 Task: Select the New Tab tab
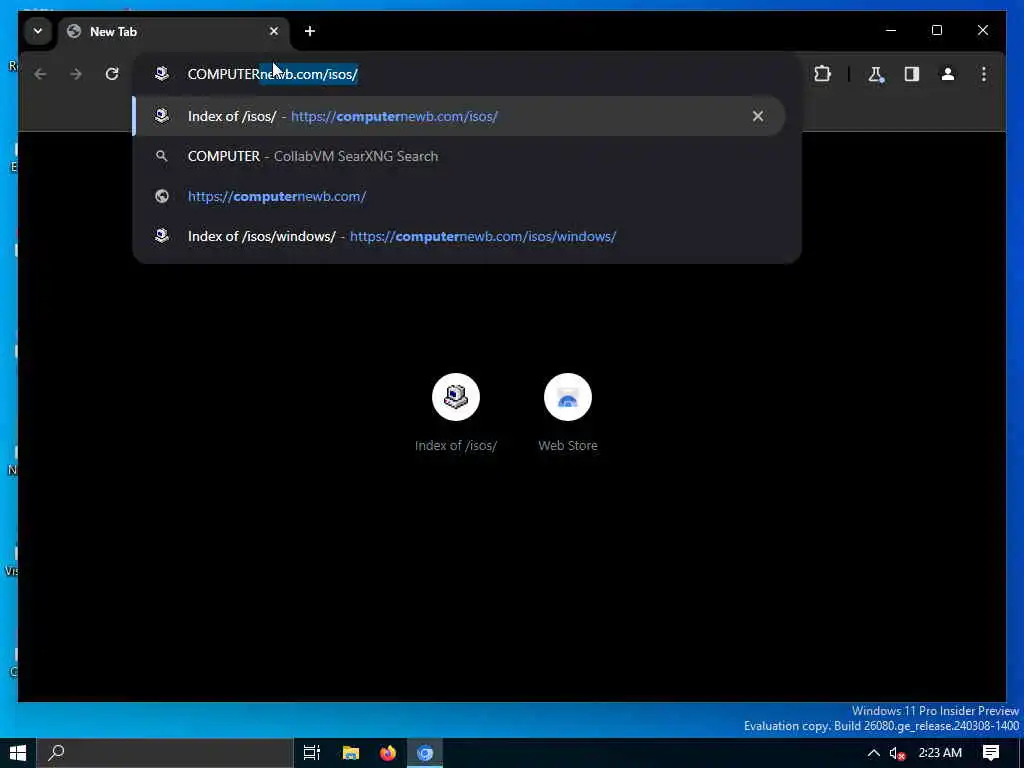[x=174, y=31]
